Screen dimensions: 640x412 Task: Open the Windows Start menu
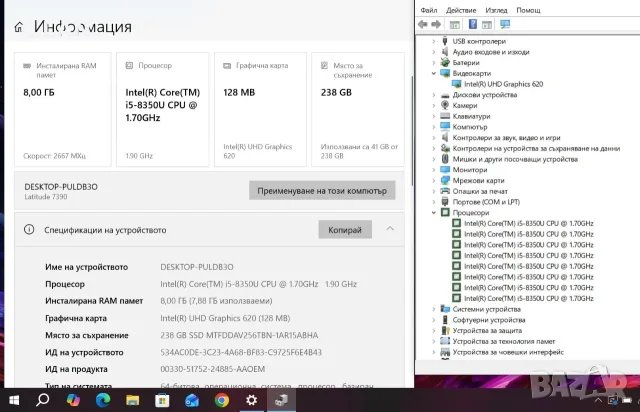point(13,400)
